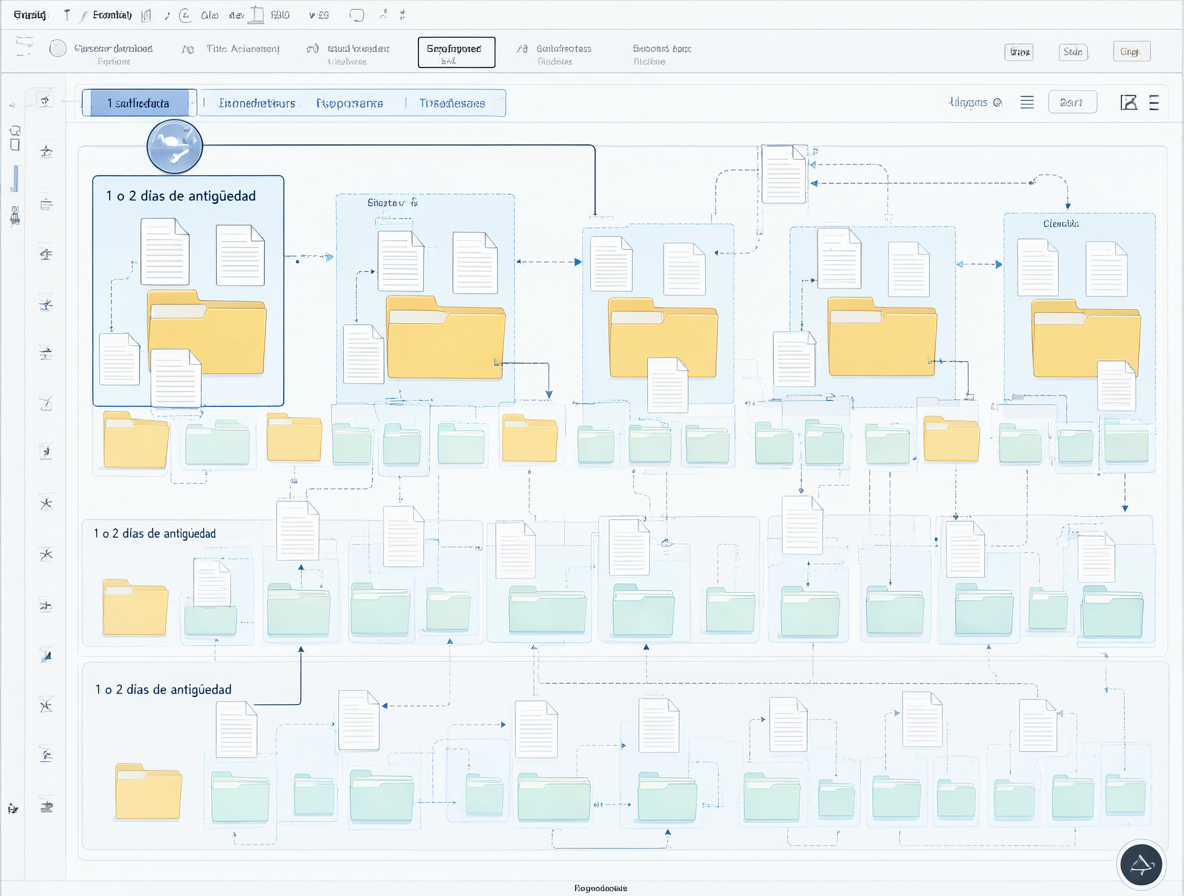Click the tan-lettered button at the top right

[x=1130, y=51]
